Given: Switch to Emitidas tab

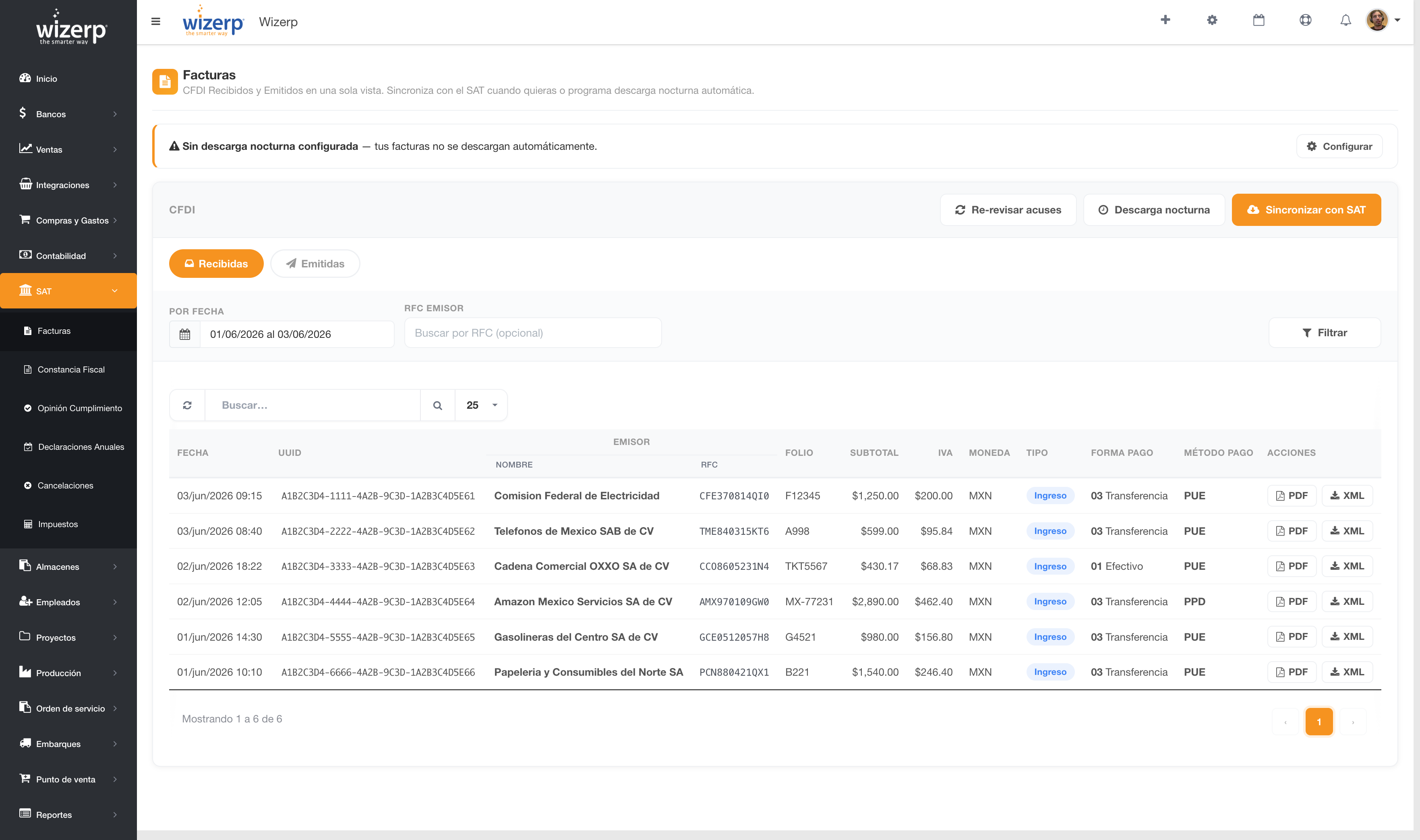Looking at the screenshot, I should [x=315, y=264].
